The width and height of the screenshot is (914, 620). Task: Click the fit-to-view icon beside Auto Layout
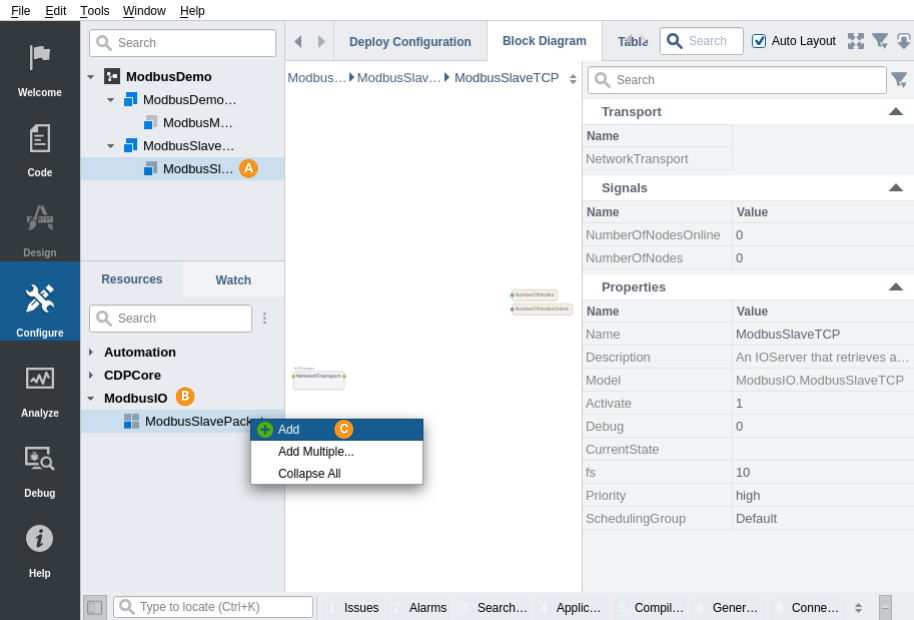pos(855,41)
